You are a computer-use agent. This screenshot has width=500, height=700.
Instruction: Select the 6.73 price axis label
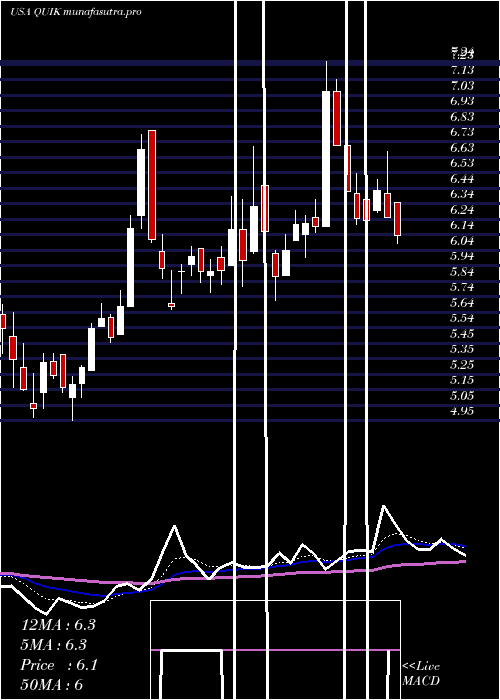462,132
